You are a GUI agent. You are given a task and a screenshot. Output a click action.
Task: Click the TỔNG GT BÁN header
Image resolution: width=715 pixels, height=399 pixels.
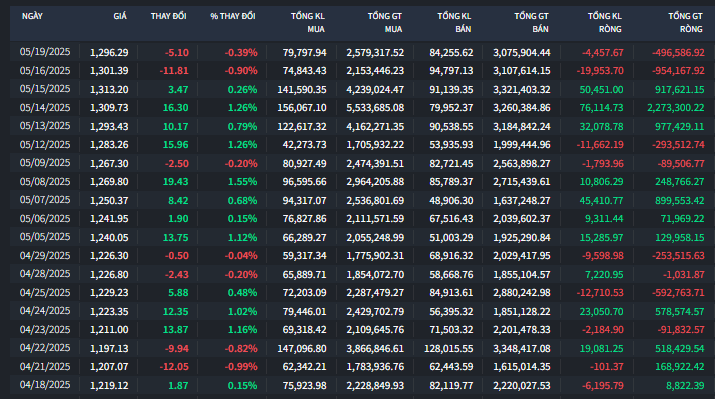(531, 23)
